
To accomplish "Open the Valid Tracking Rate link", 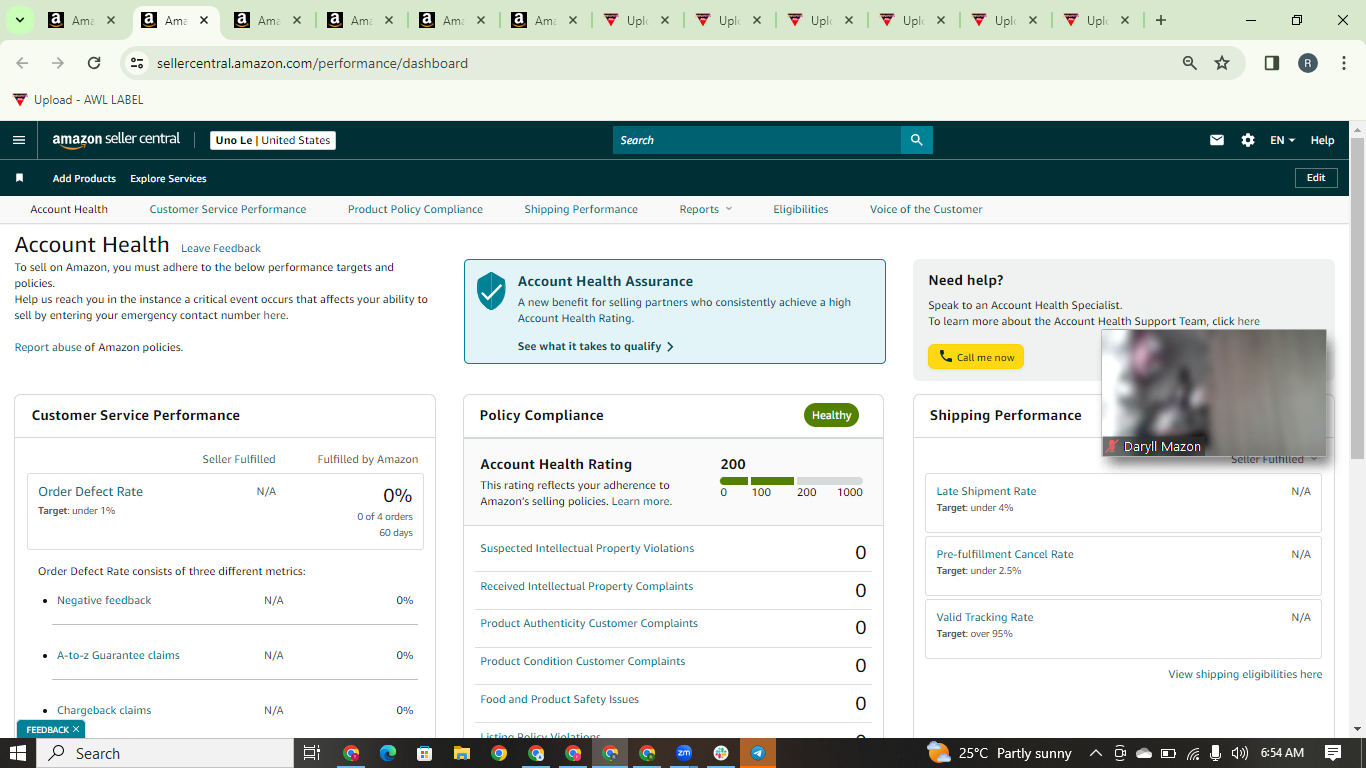I will (985, 617).
